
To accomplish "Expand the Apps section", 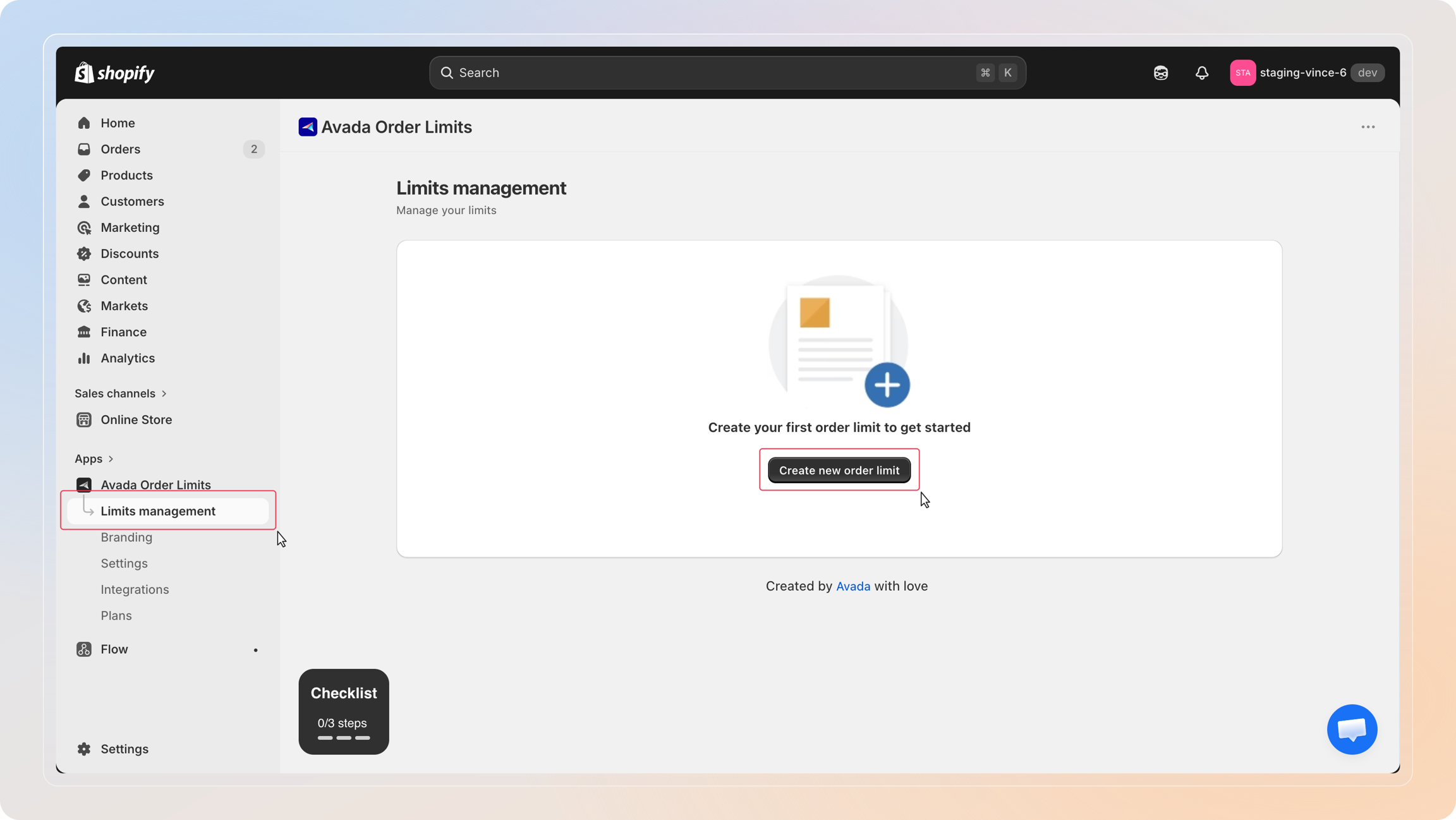I will pyautogui.click(x=94, y=459).
